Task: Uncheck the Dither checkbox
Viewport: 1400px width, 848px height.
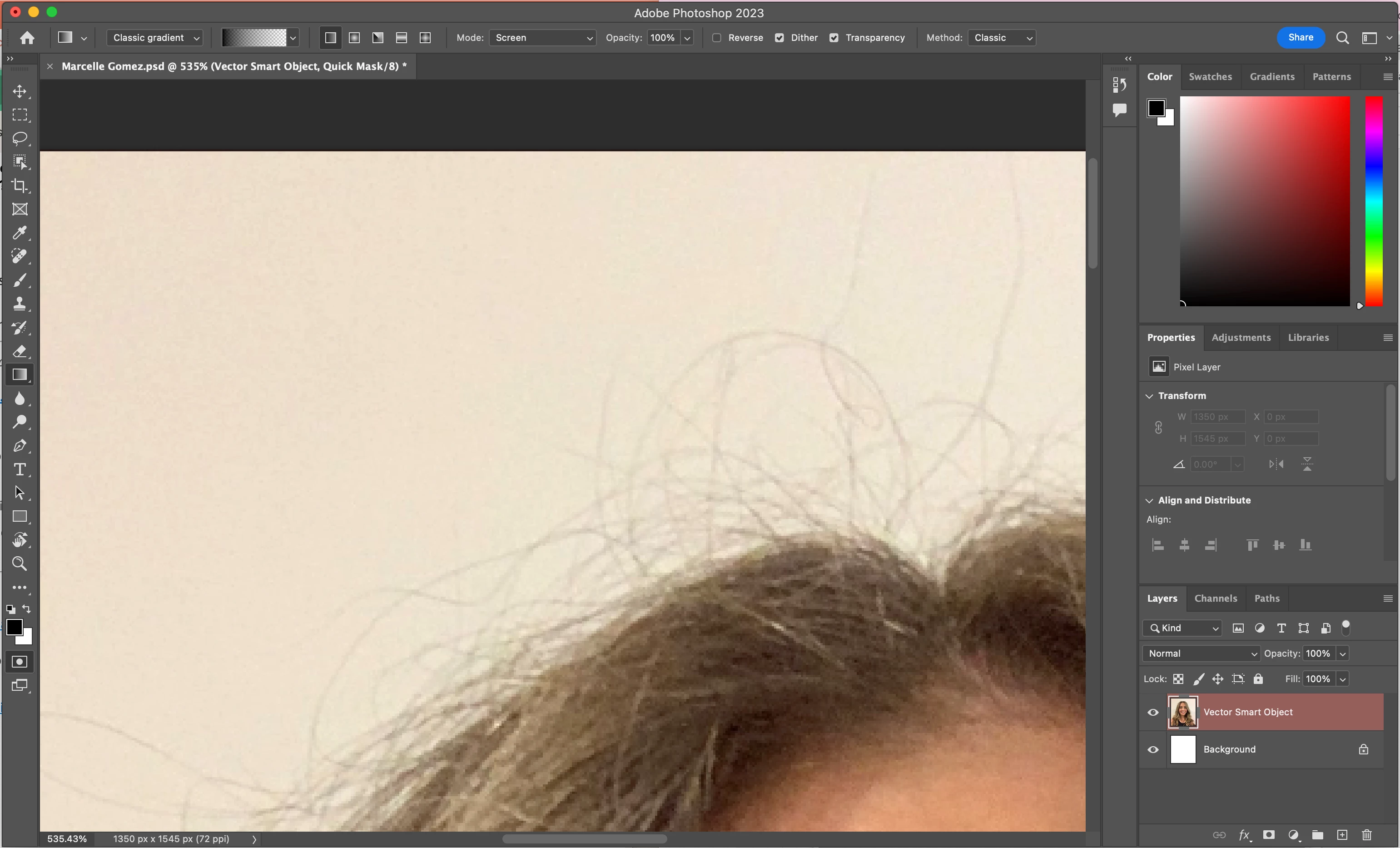Action: tap(779, 38)
